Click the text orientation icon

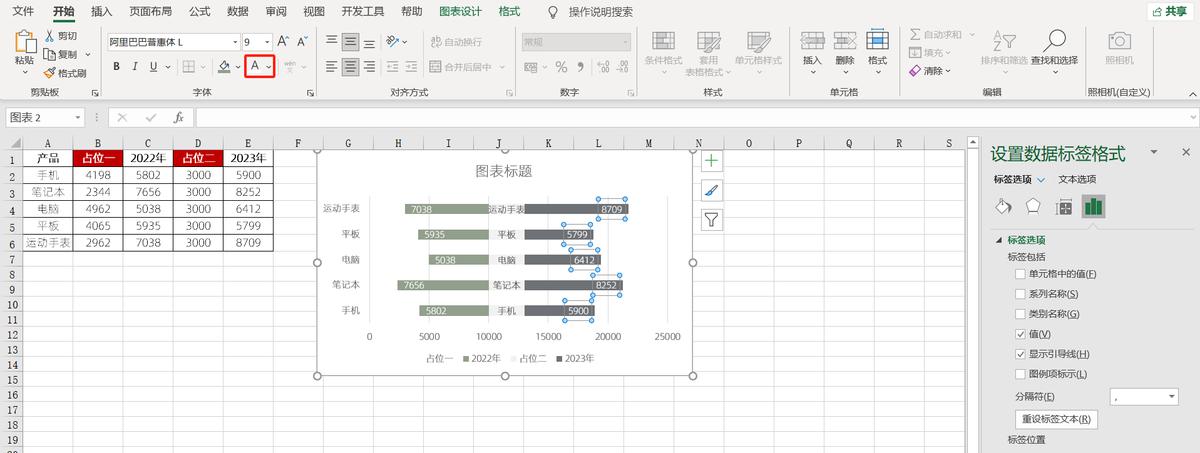(393, 42)
